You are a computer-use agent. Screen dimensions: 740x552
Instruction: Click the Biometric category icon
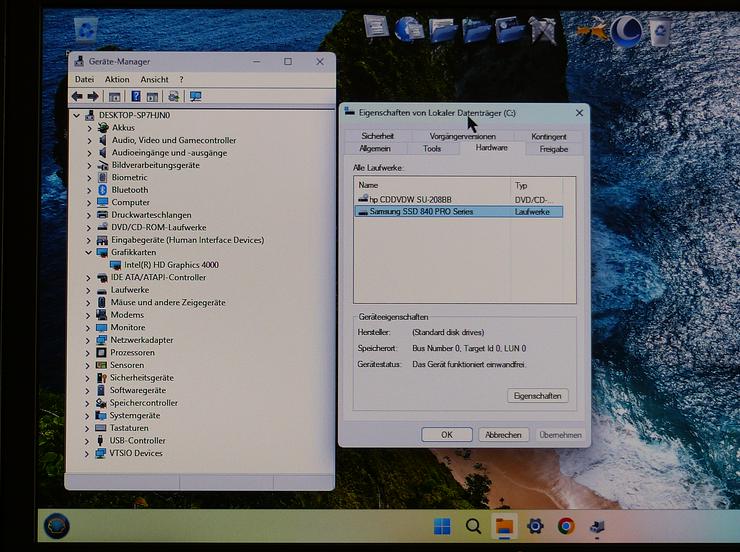(102, 177)
